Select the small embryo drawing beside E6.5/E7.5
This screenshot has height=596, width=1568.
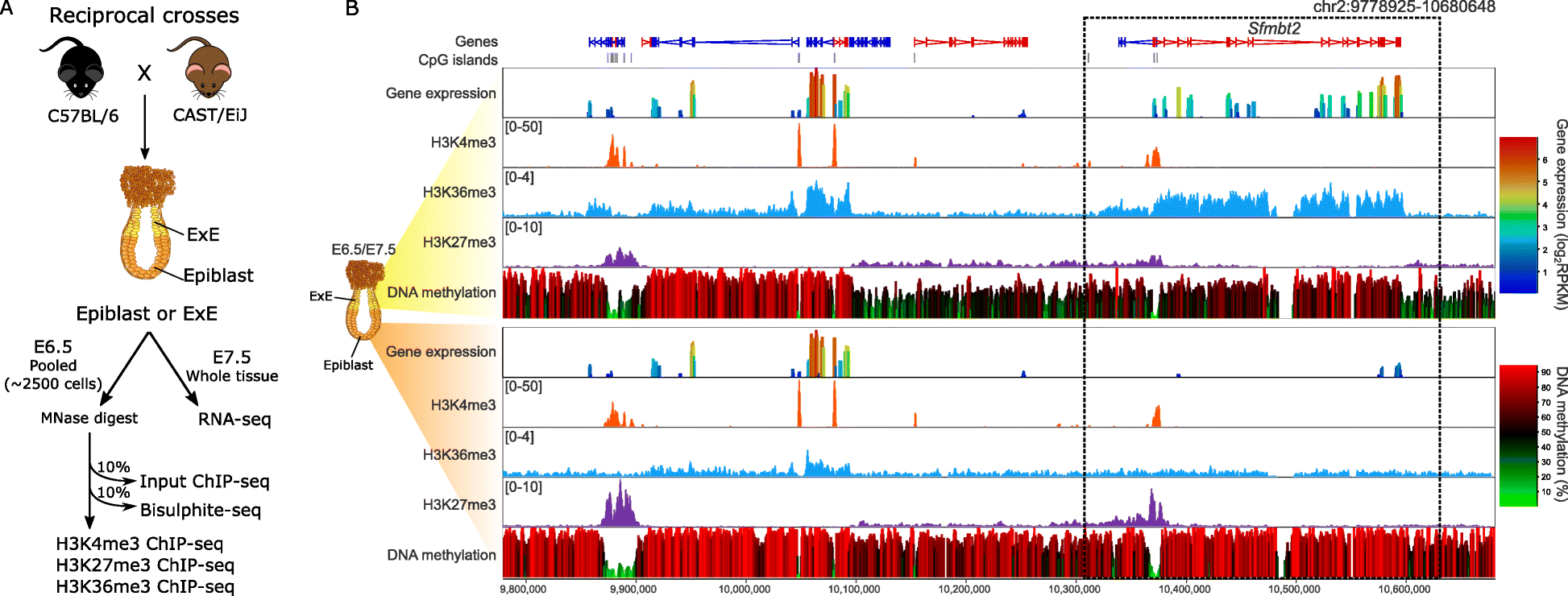pos(363,300)
